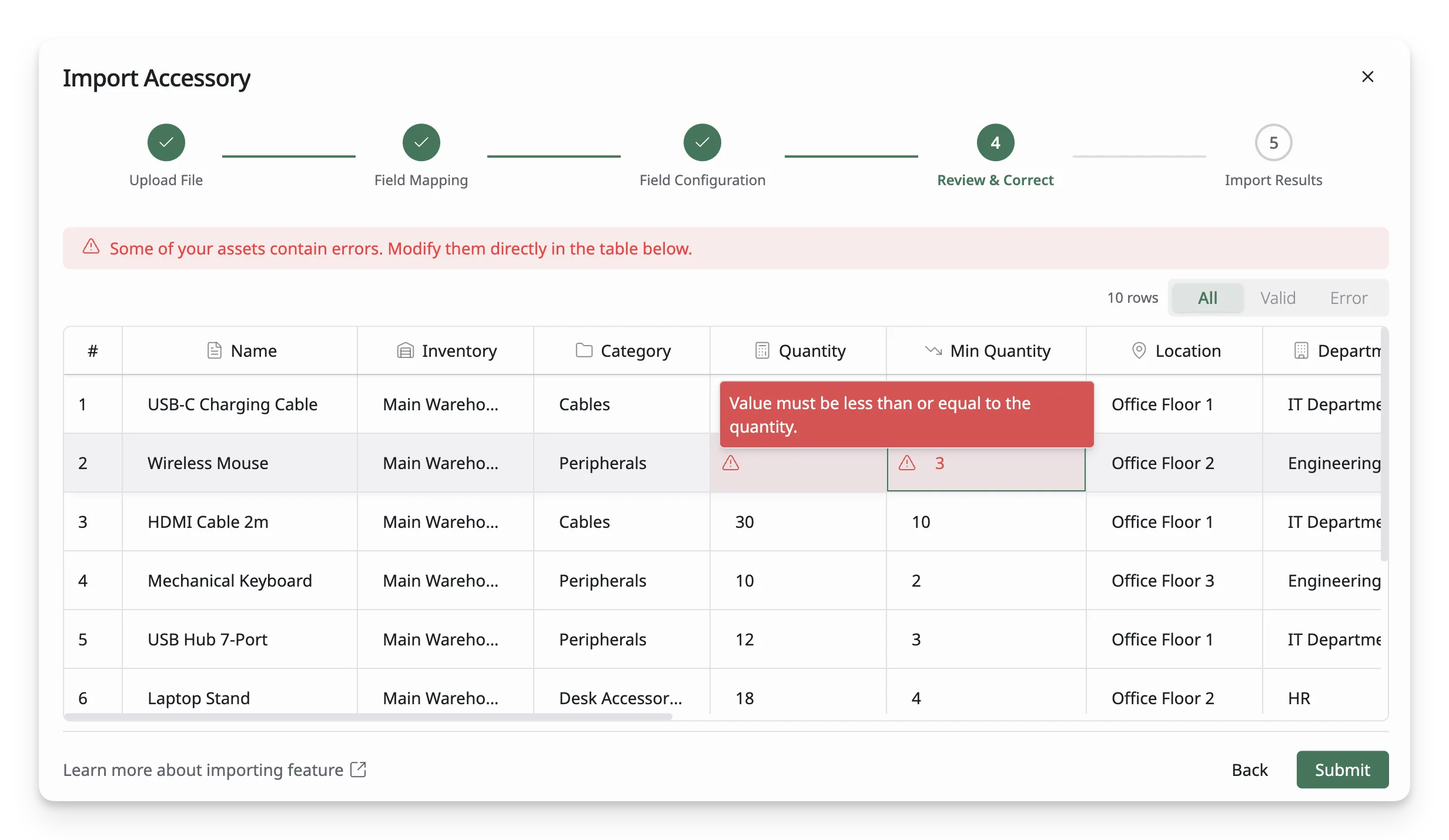Image resolution: width=1449 pixels, height=840 pixels.
Task: Click the Category column folder icon
Action: click(x=584, y=350)
